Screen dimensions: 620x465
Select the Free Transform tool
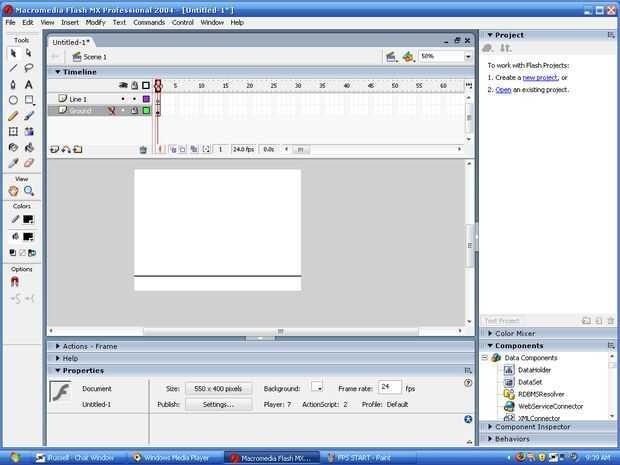coord(13,132)
